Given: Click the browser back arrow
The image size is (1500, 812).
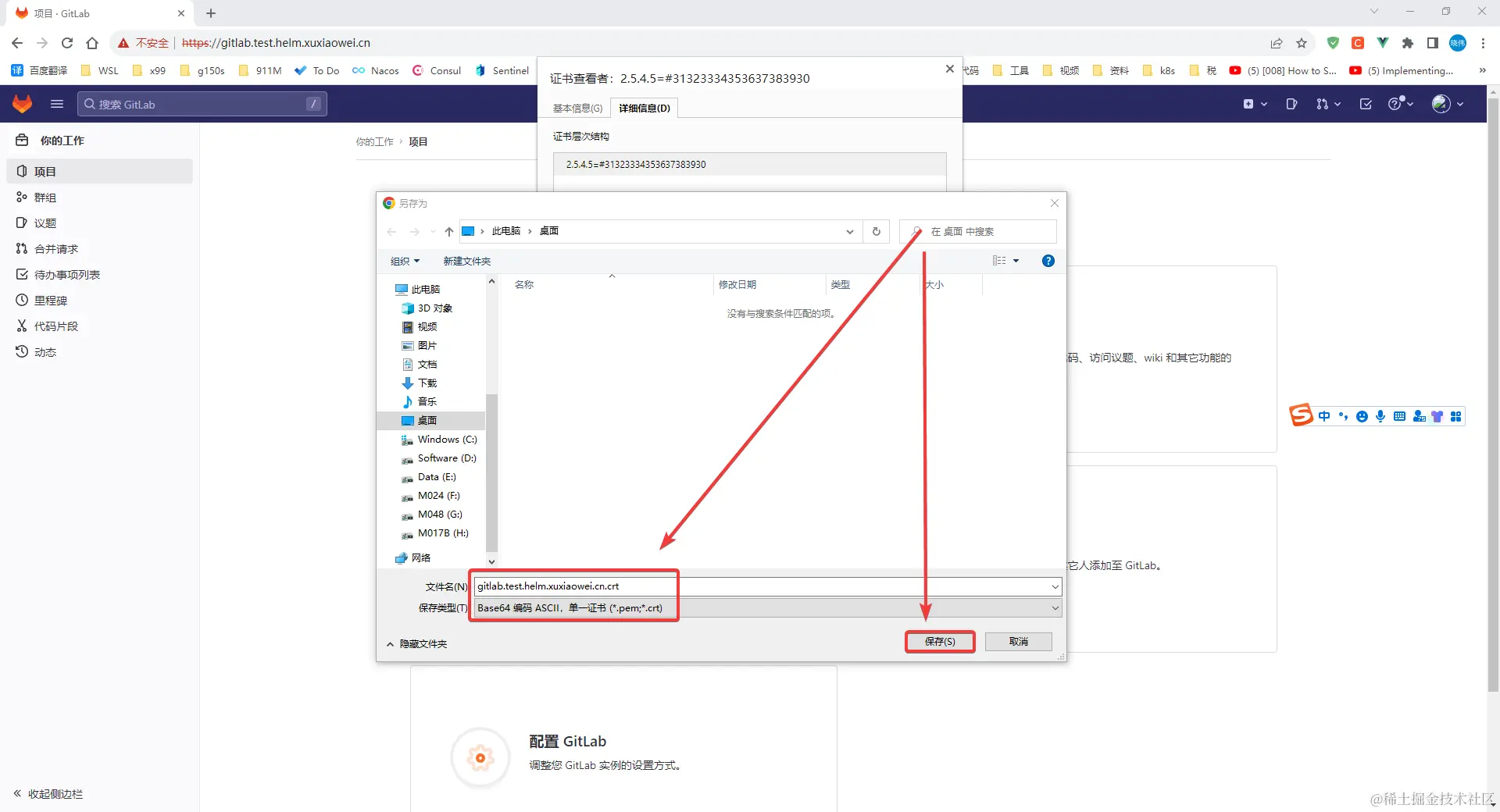Looking at the screenshot, I should tap(17, 43).
